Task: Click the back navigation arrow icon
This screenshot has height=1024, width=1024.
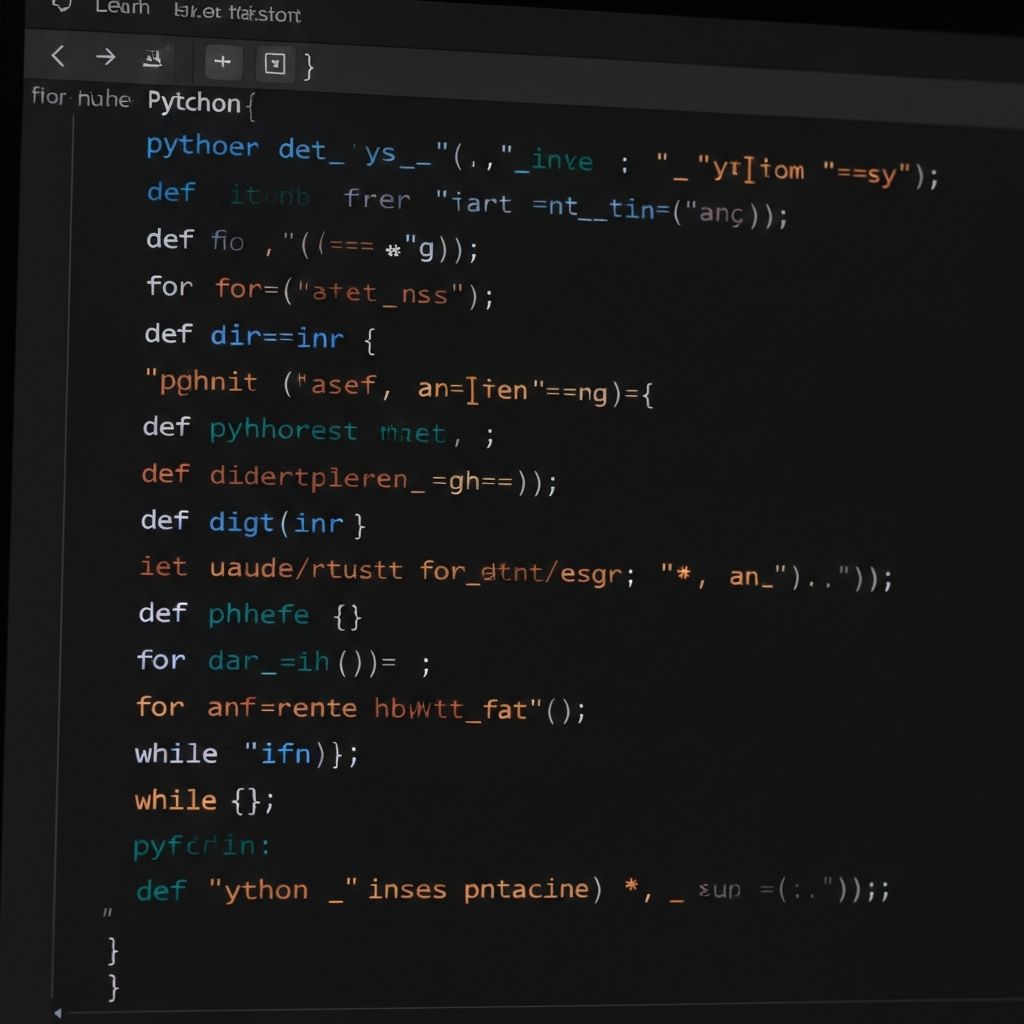Action: coord(57,57)
